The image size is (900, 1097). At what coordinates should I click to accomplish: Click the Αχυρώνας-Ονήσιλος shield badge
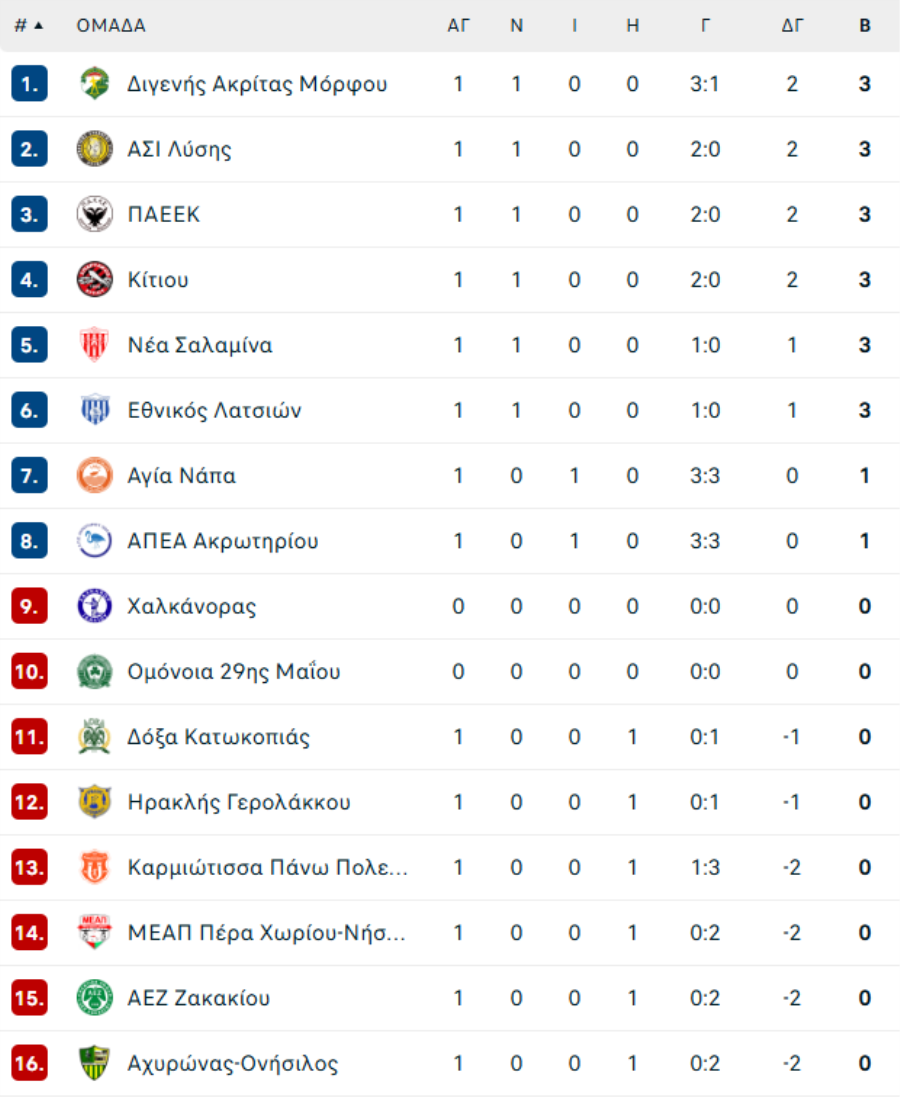(94, 1063)
